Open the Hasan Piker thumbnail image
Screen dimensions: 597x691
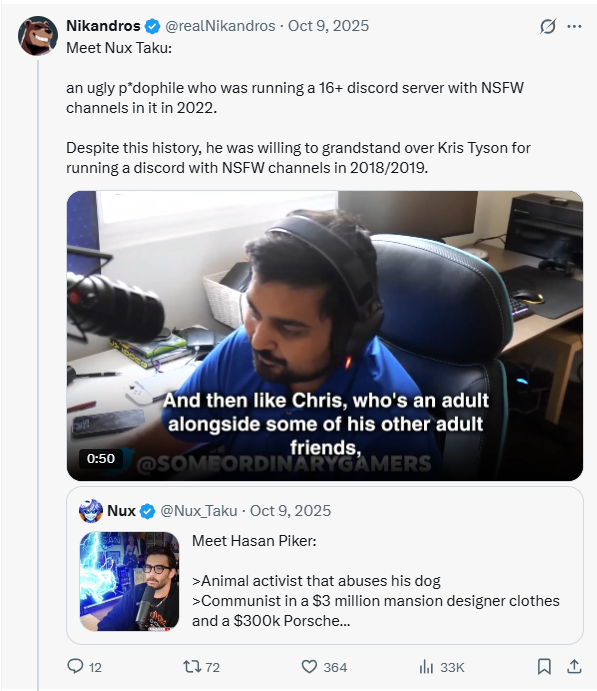click(130, 581)
